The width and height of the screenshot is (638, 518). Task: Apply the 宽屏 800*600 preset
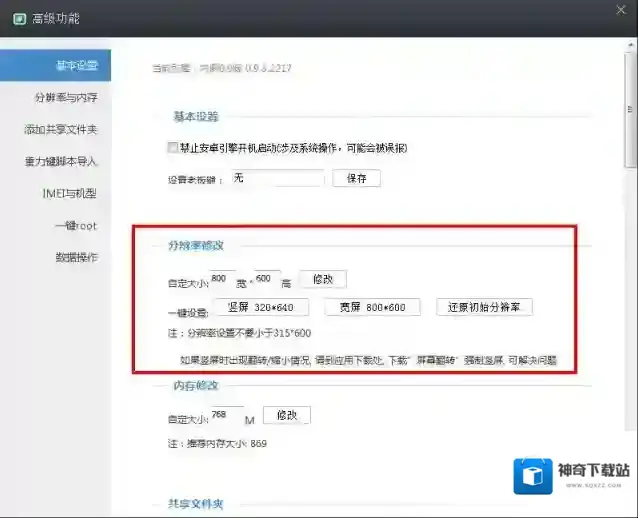371,307
